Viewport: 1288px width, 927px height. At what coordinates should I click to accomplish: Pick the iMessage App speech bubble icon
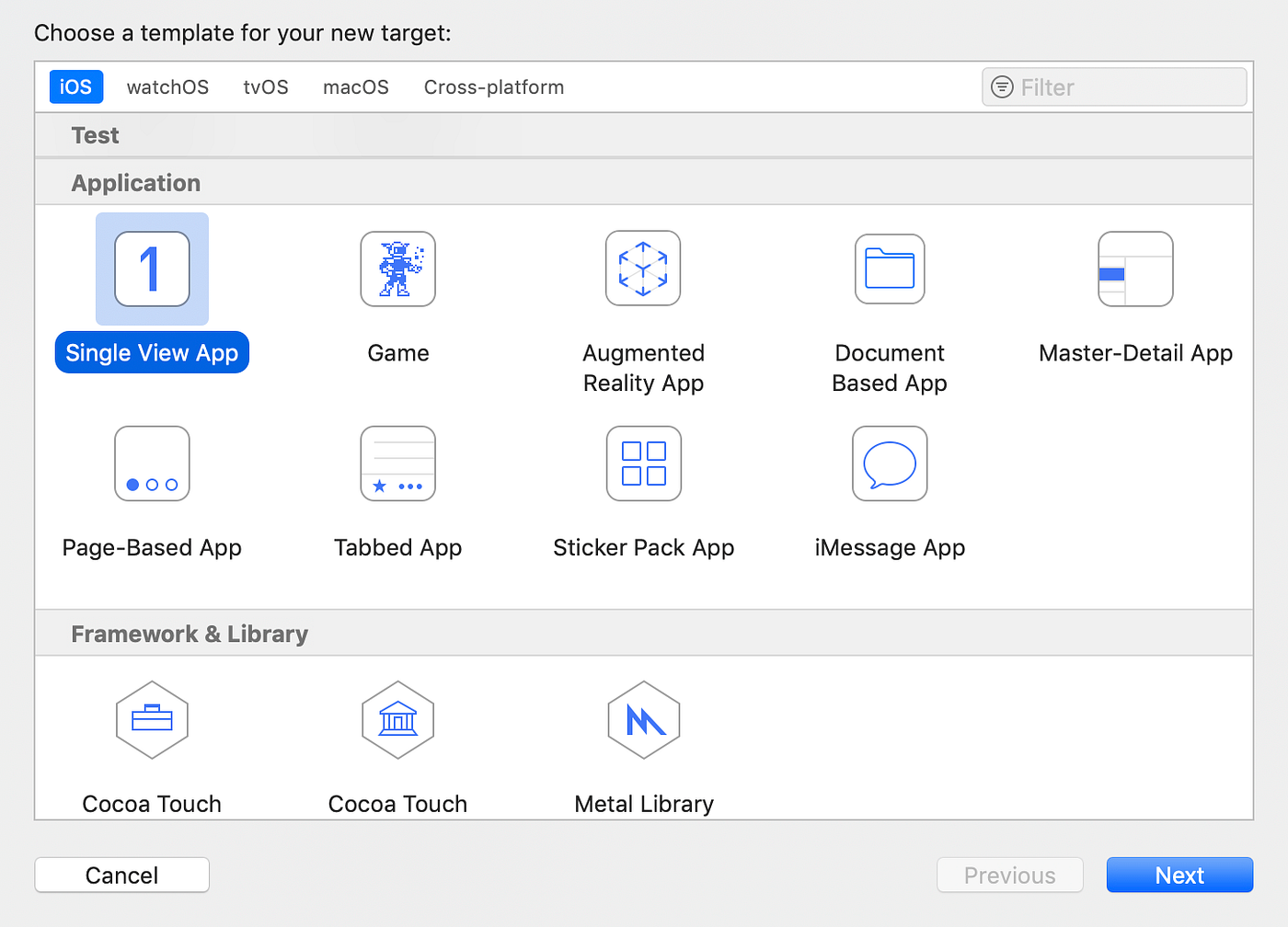click(x=889, y=463)
